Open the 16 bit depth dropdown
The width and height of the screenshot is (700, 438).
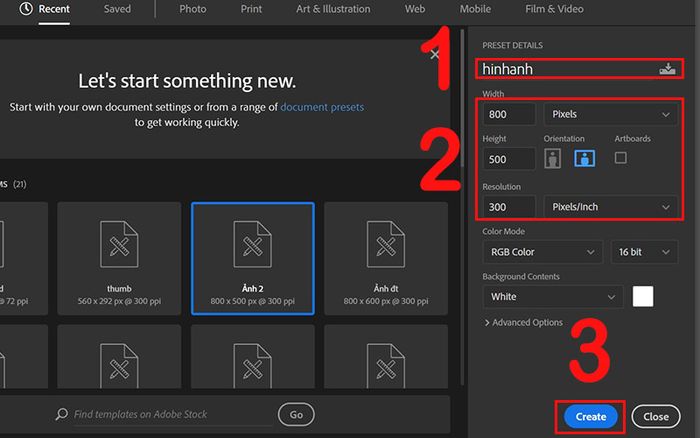coord(644,252)
